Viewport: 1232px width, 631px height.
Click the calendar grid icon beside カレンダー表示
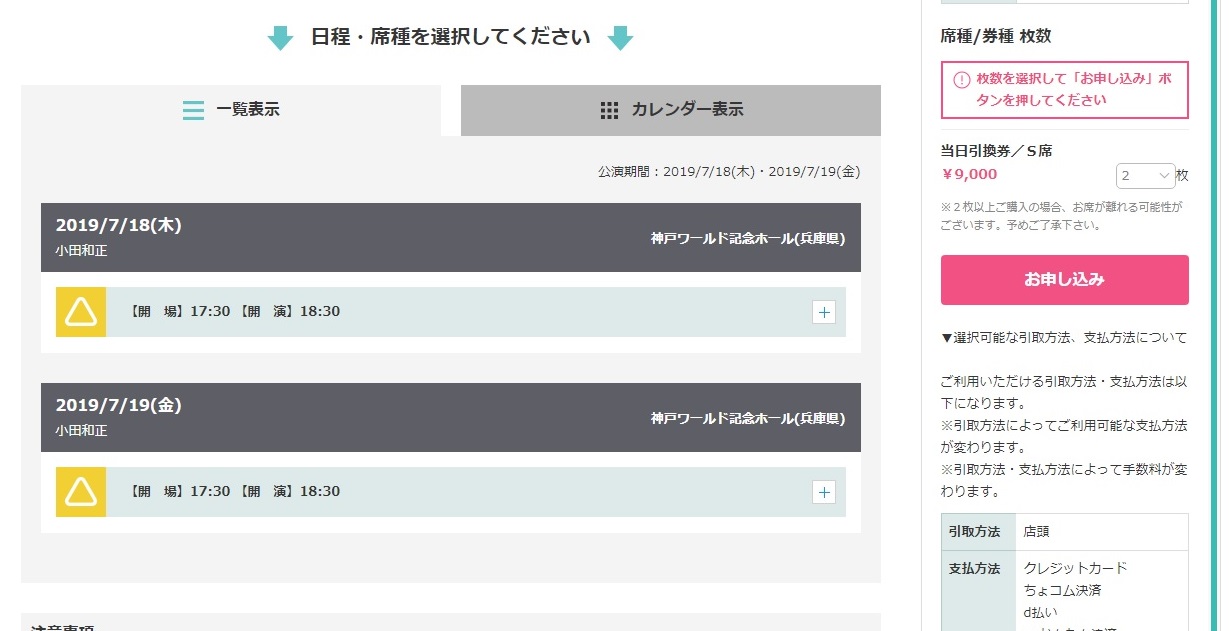point(609,110)
